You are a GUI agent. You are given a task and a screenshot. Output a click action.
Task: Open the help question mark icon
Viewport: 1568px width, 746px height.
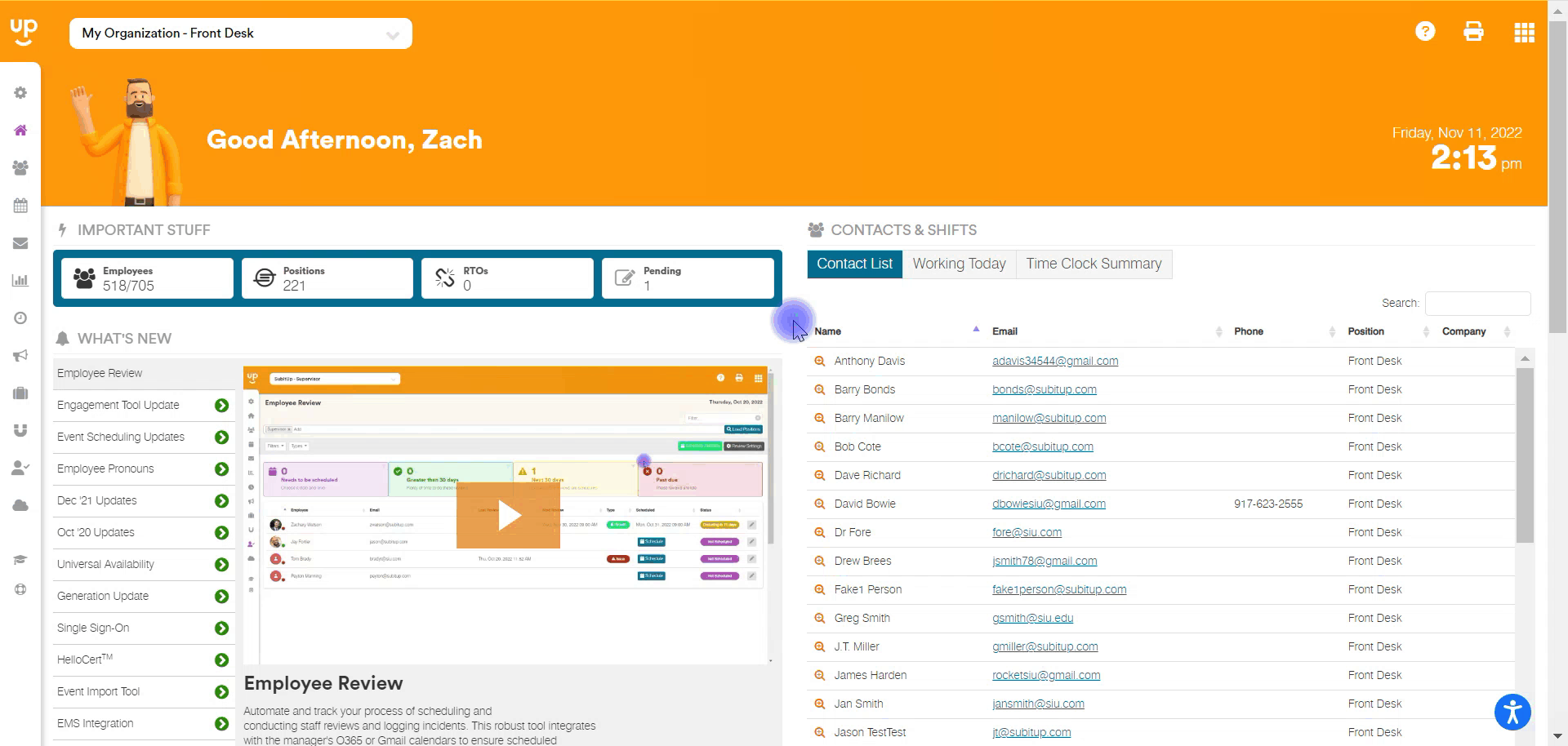click(x=1424, y=31)
